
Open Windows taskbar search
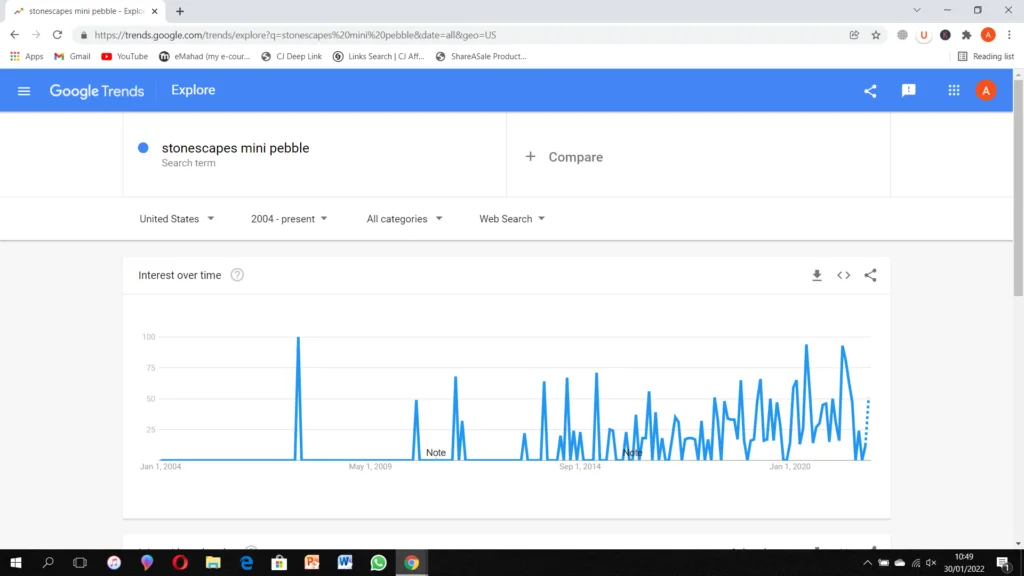click(48, 562)
